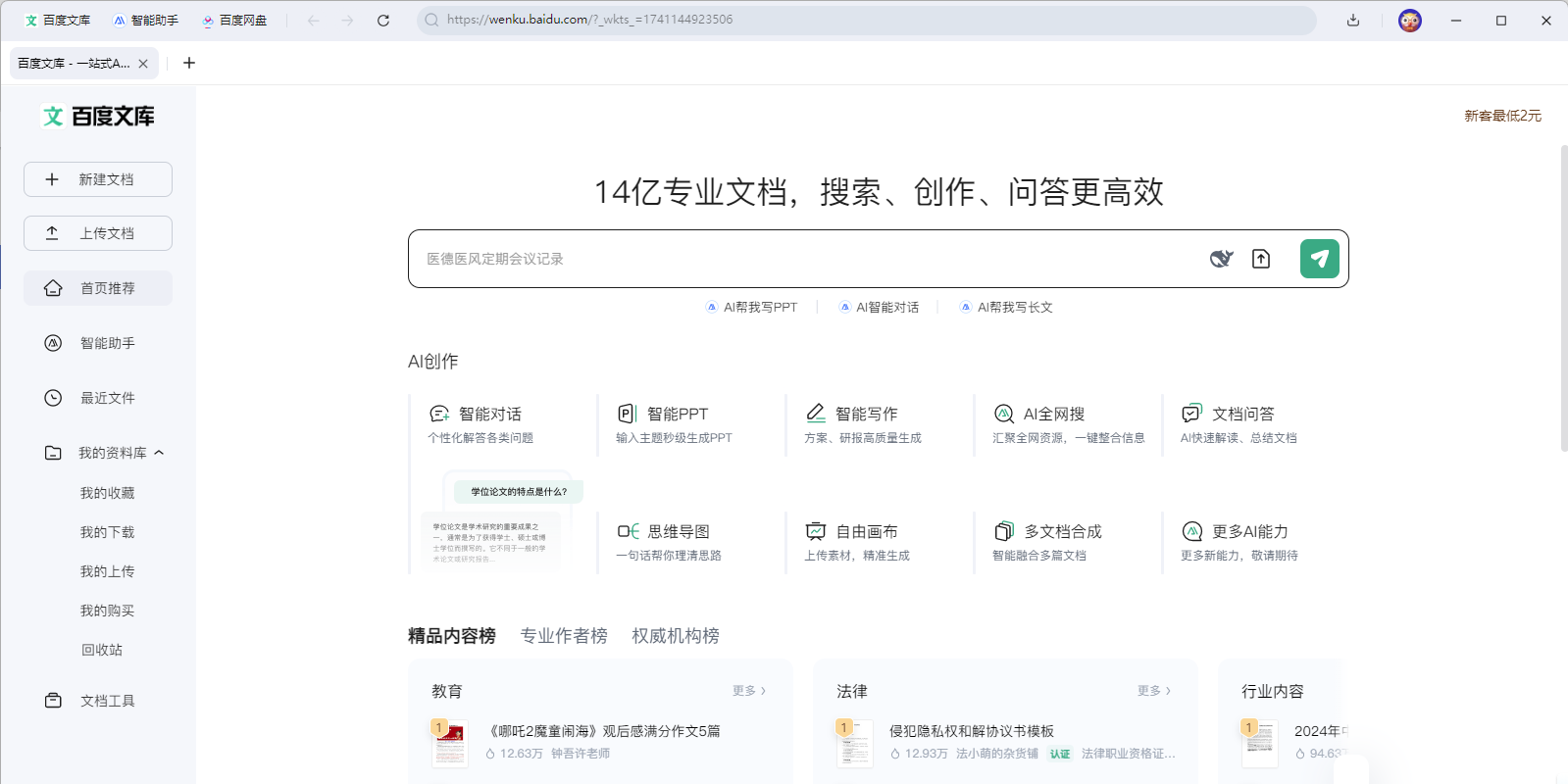Open the 新客最低2元 promotion link
This screenshot has width=1568, height=784.
click(x=1502, y=116)
